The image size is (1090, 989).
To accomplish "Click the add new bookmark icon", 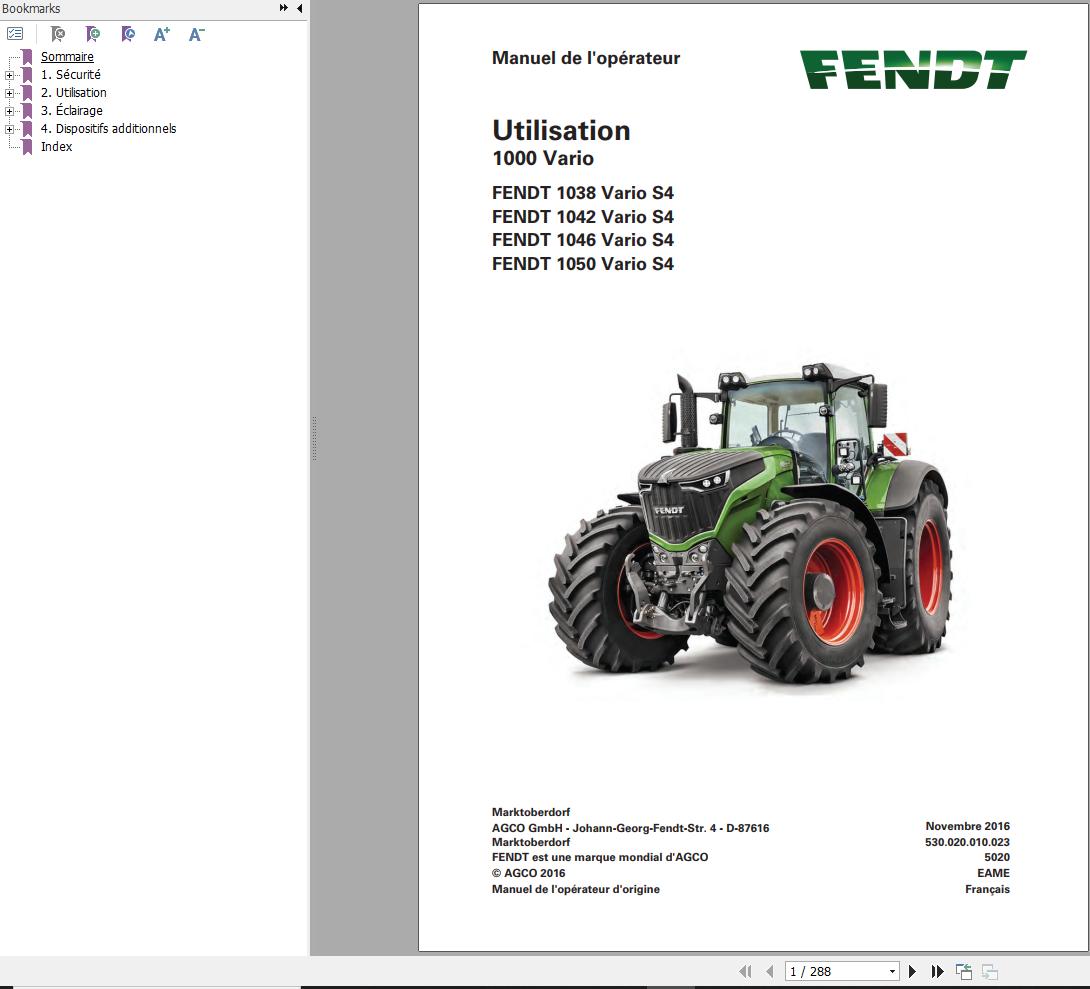I will [92, 33].
